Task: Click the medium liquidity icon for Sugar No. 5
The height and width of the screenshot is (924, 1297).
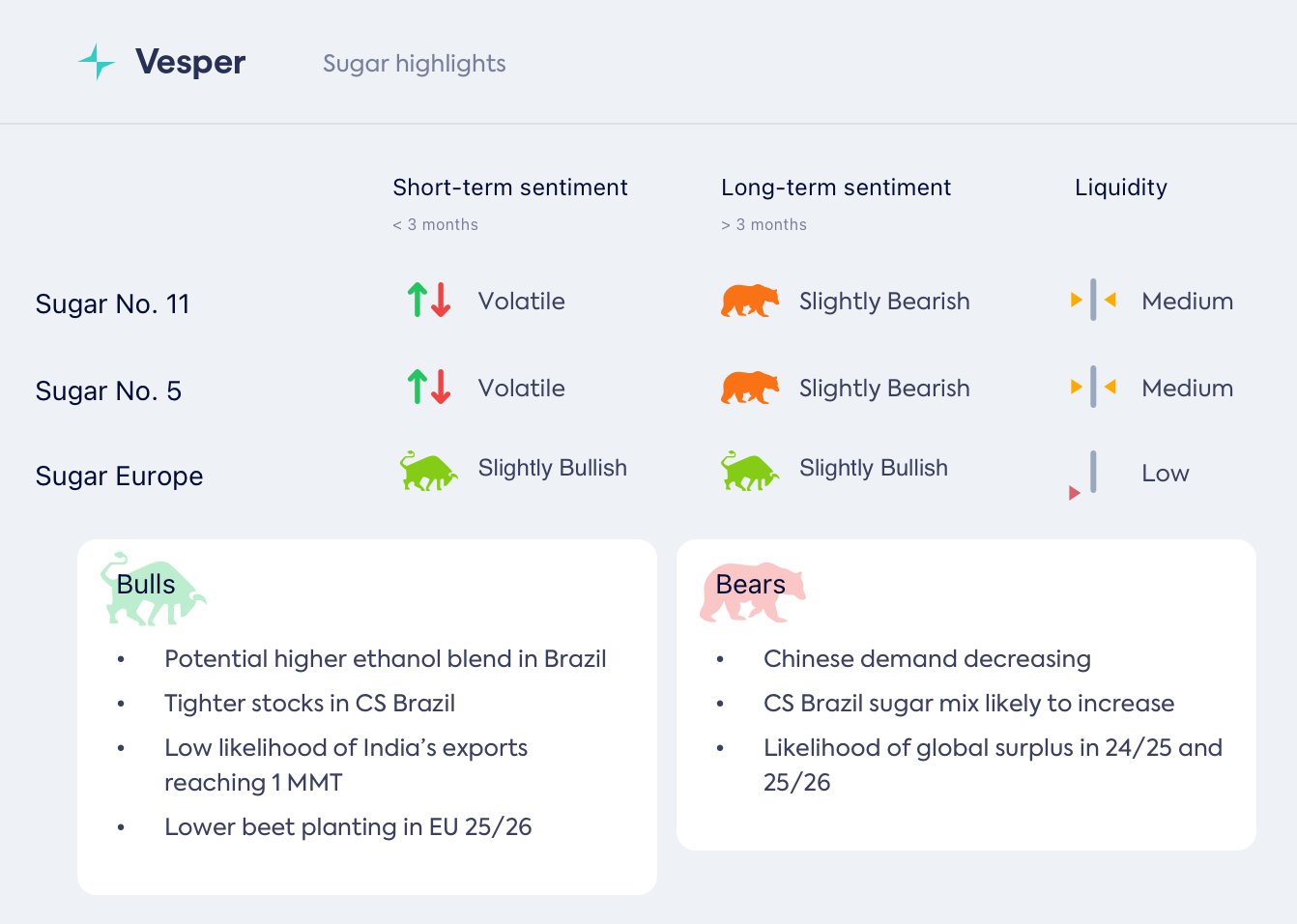Action: click(1093, 387)
